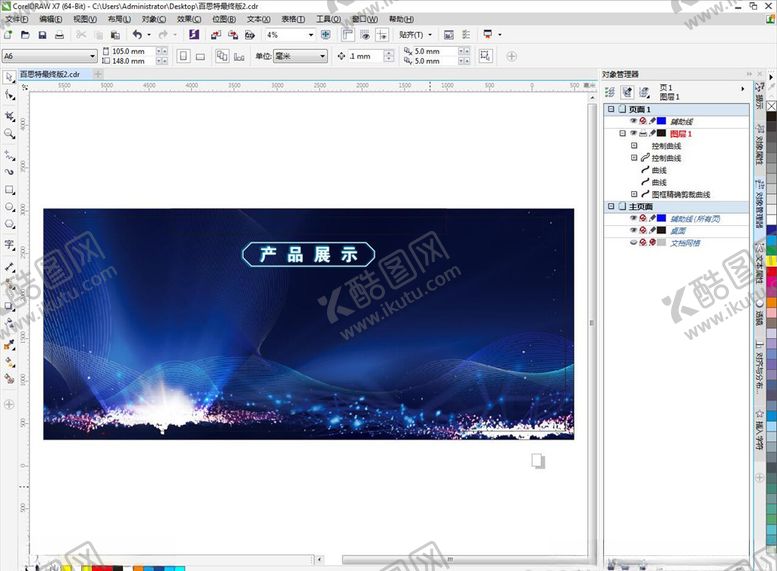Select the Crop tool

pos(9,115)
